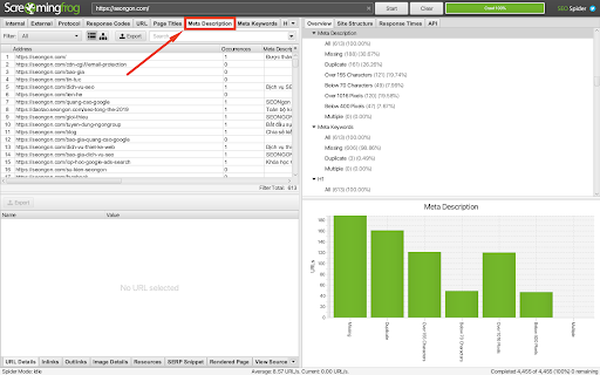Select row 1 seongon.com home URL
This screenshot has height=375, width=600.
(41, 57)
